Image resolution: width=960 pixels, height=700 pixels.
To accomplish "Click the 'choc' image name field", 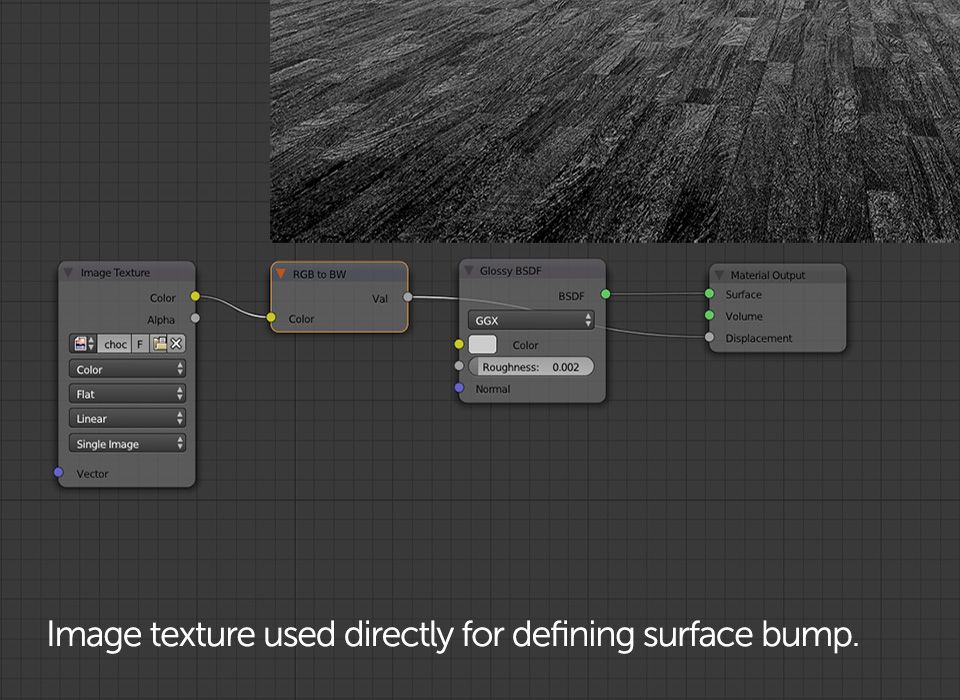I will point(114,344).
